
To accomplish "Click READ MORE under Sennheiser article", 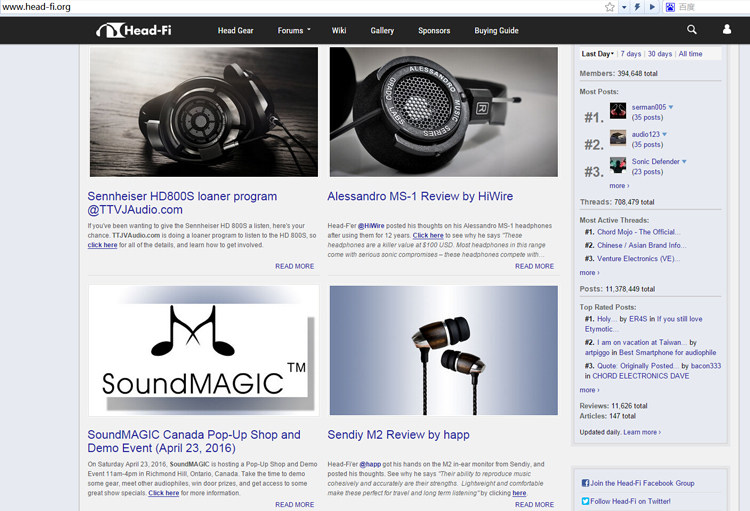I will tap(295, 266).
